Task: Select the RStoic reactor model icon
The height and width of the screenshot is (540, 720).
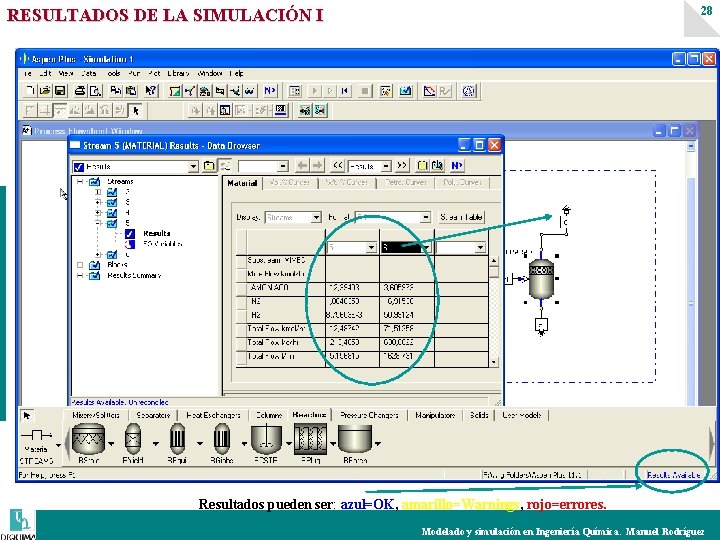Action: 89,439
